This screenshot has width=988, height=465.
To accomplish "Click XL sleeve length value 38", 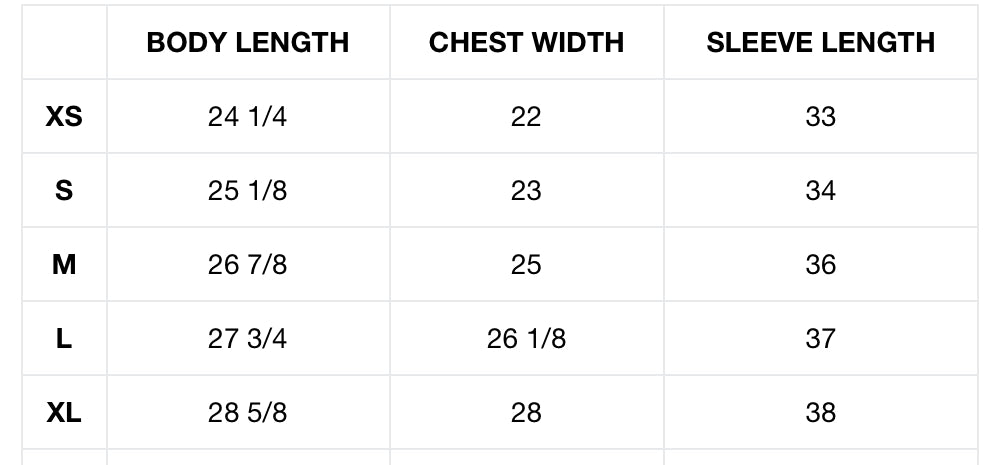I will click(820, 413).
